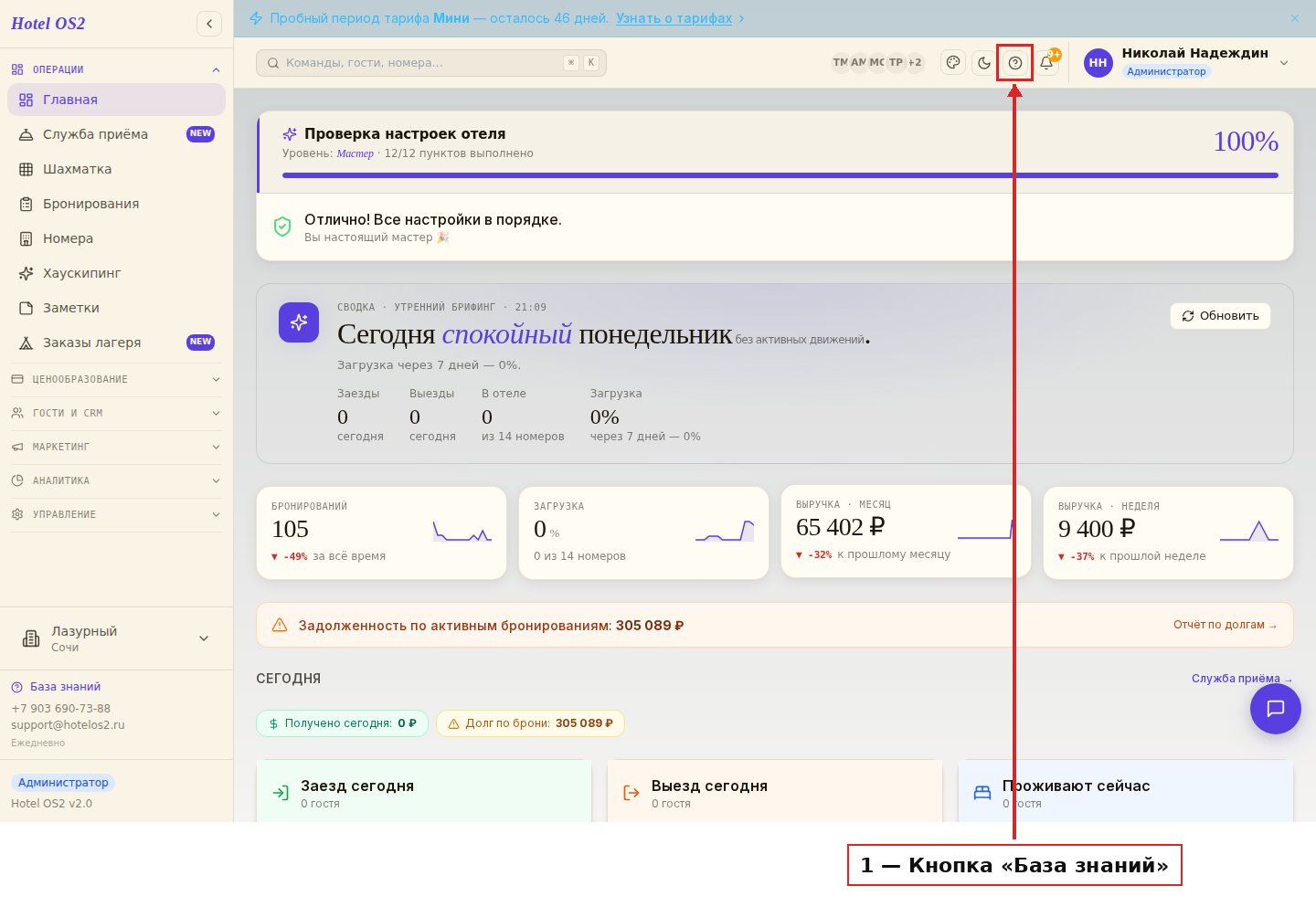Image resolution: width=1316 pixels, height=907 pixels.
Task: Open the ВЫРУЧКА · НЕДЕЛЯ card
Action: coord(1168,533)
